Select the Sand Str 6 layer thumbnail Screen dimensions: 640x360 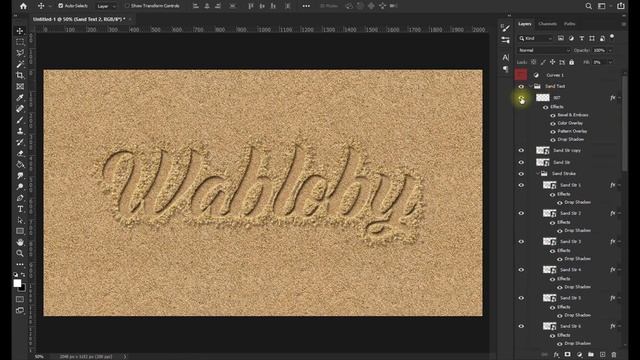click(x=549, y=326)
